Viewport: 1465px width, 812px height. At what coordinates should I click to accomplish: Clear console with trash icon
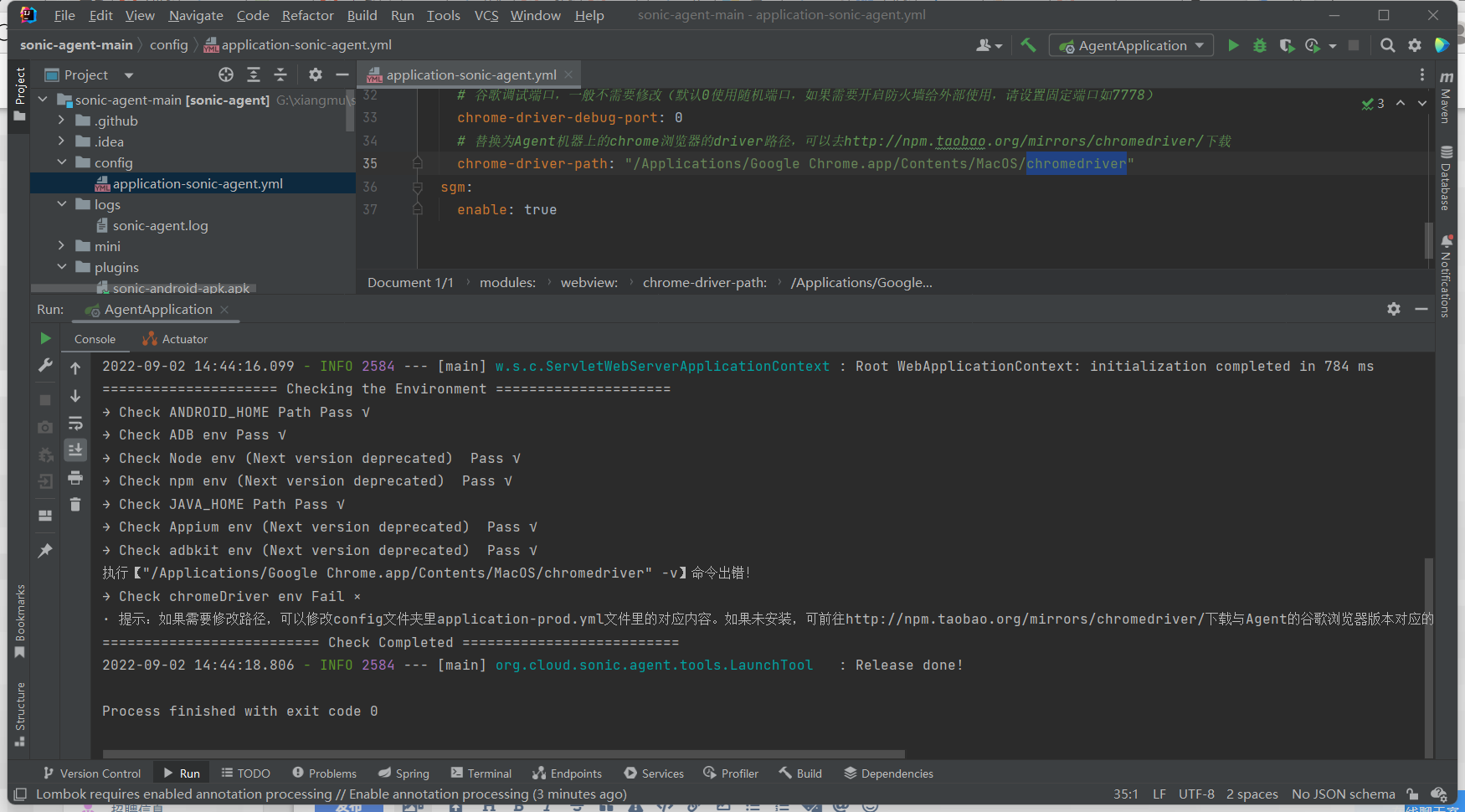tap(75, 504)
